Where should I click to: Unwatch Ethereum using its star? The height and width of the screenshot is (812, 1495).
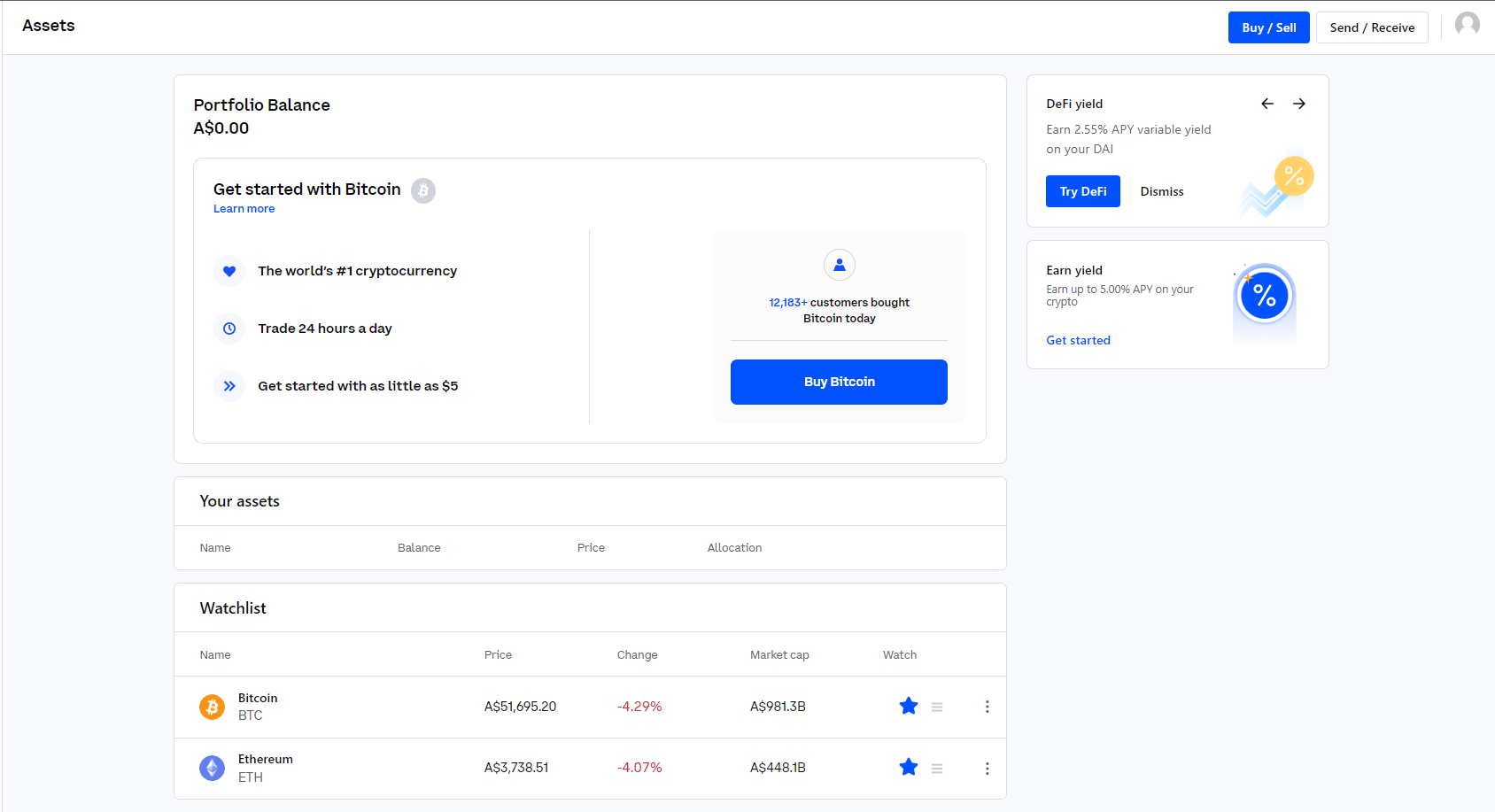tap(909, 767)
